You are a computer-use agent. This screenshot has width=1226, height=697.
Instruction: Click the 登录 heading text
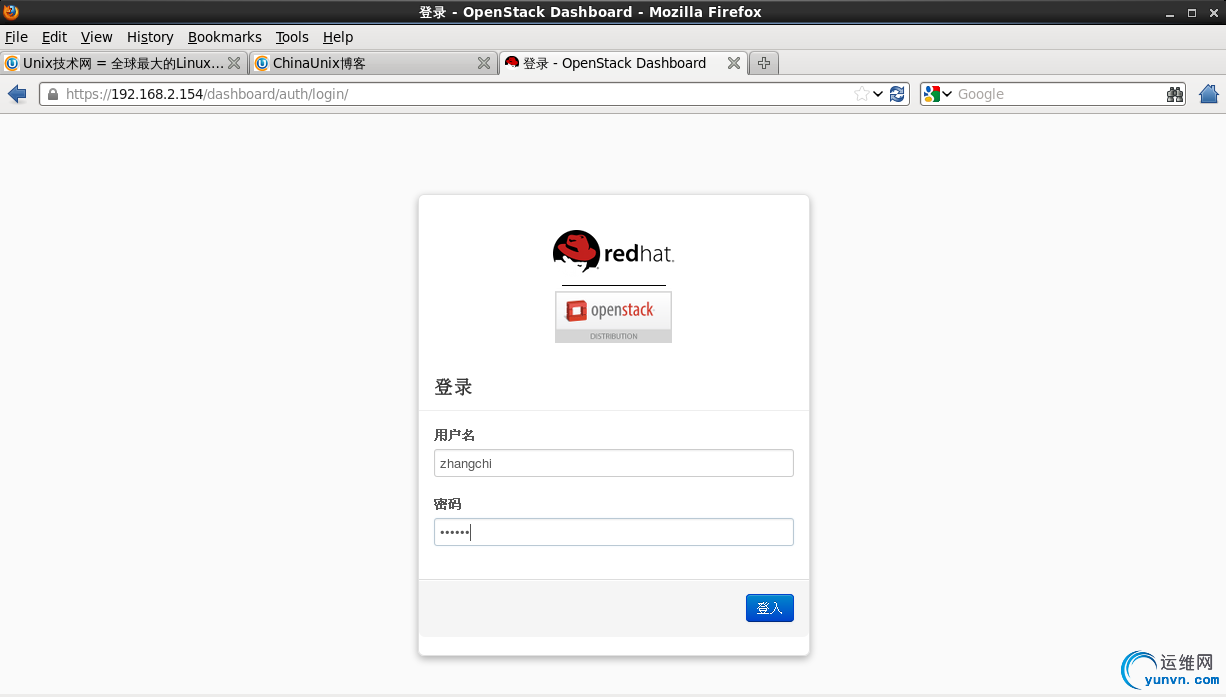453,387
